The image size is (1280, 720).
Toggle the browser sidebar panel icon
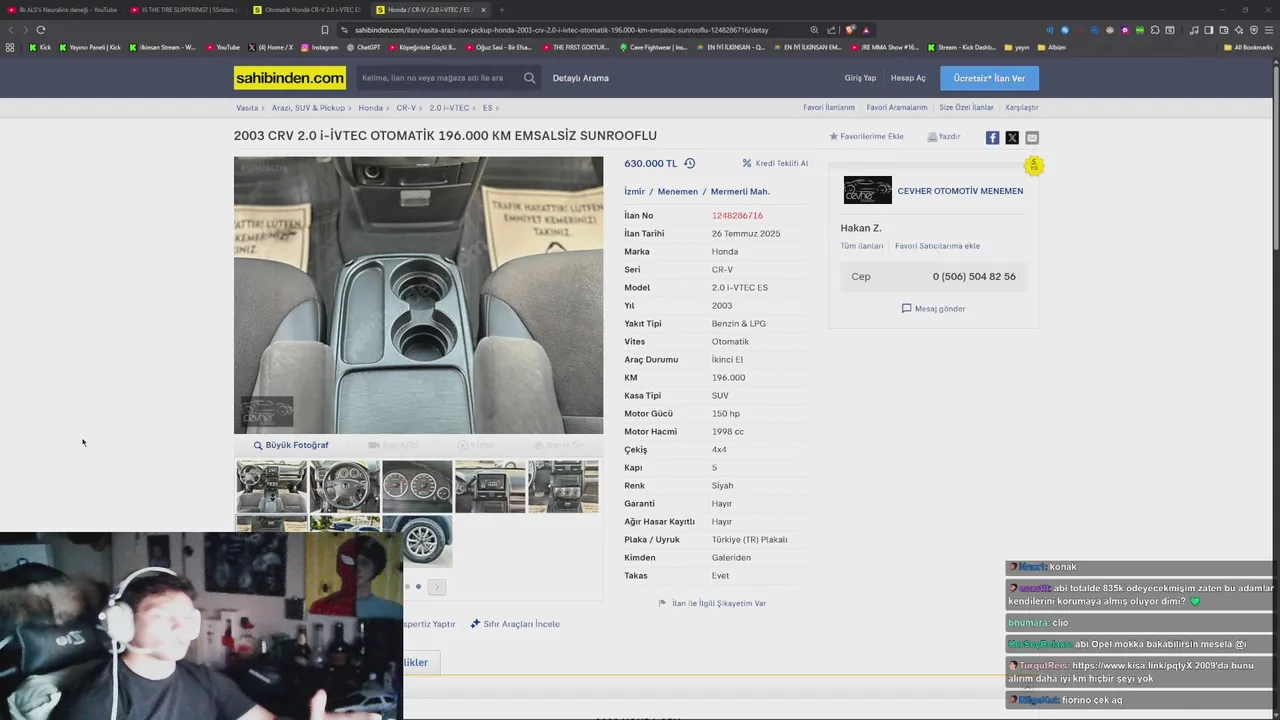click(x=1209, y=30)
